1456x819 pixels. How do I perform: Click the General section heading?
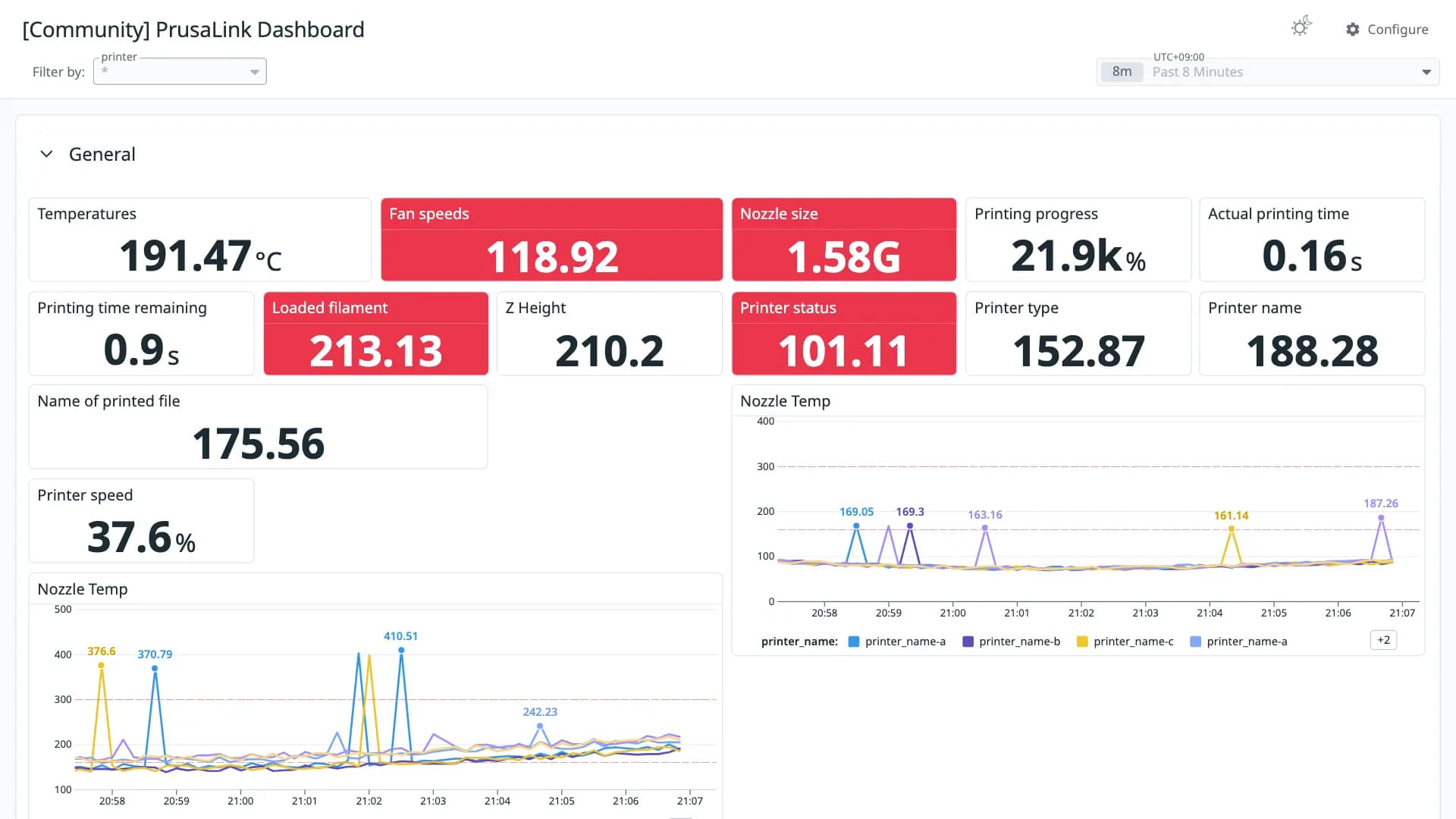click(x=102, y=154)
